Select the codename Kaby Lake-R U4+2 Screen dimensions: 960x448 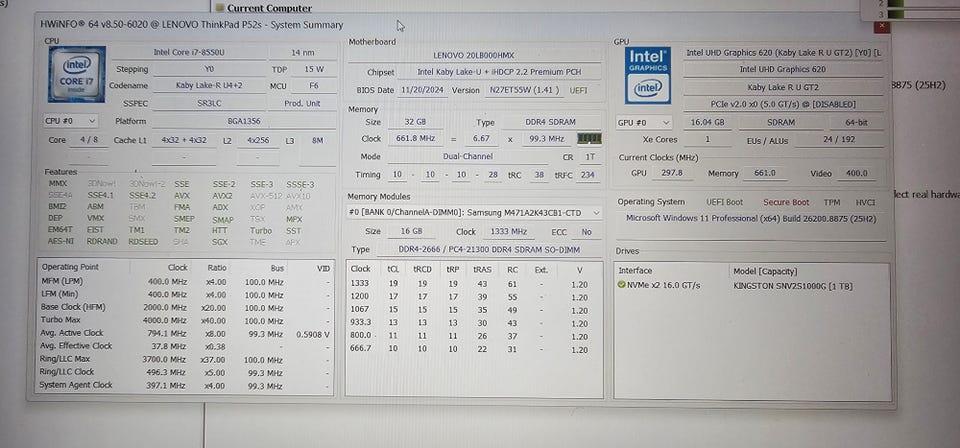tap(209, 86)
